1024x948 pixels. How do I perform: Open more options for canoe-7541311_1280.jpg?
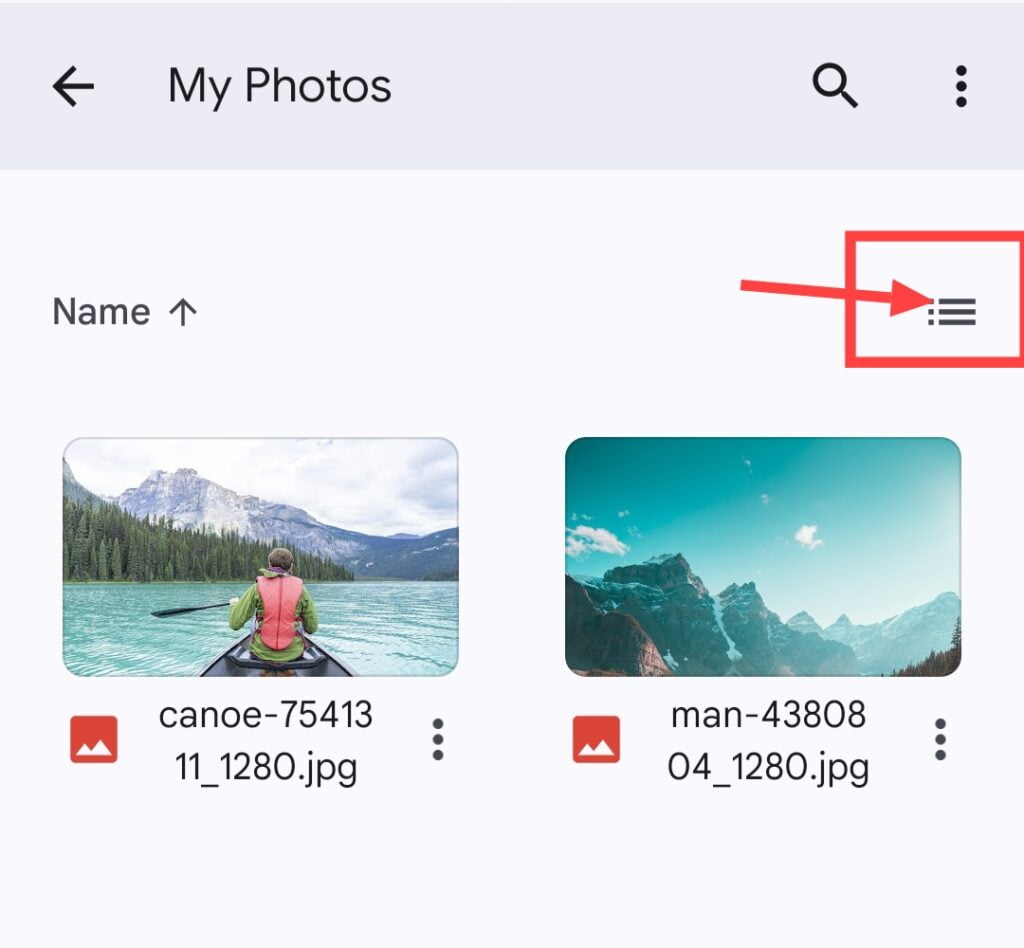coord(438,740)
